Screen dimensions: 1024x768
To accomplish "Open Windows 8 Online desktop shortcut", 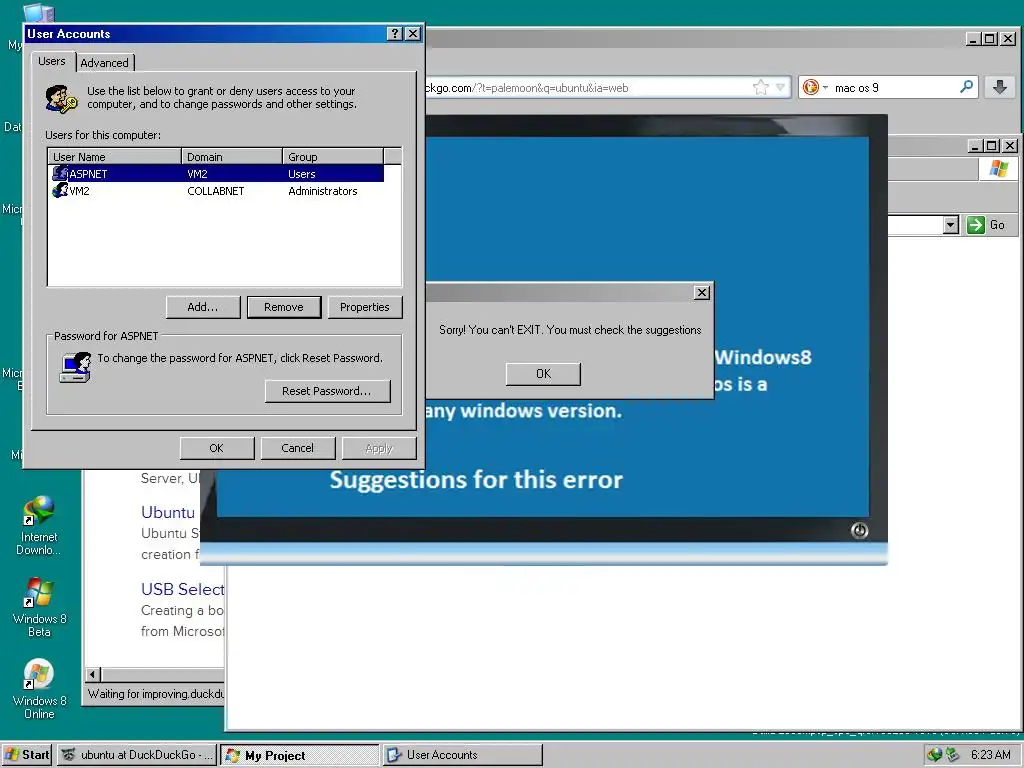I will 39,690.
